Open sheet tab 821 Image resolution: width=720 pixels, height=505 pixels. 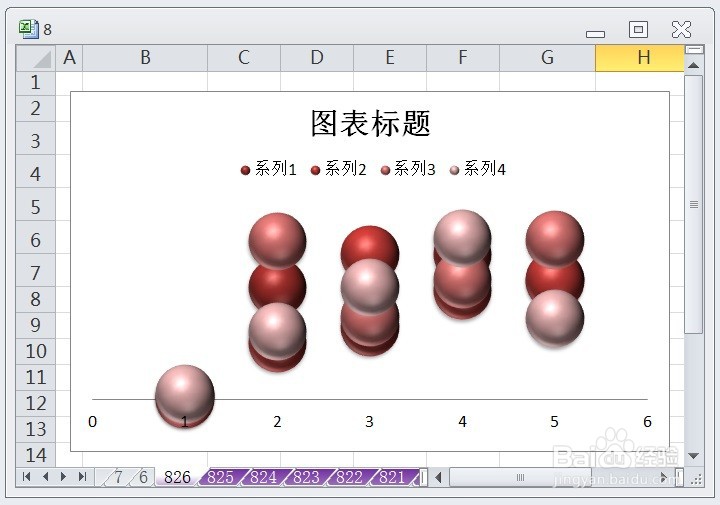click(x=392, y=477)
